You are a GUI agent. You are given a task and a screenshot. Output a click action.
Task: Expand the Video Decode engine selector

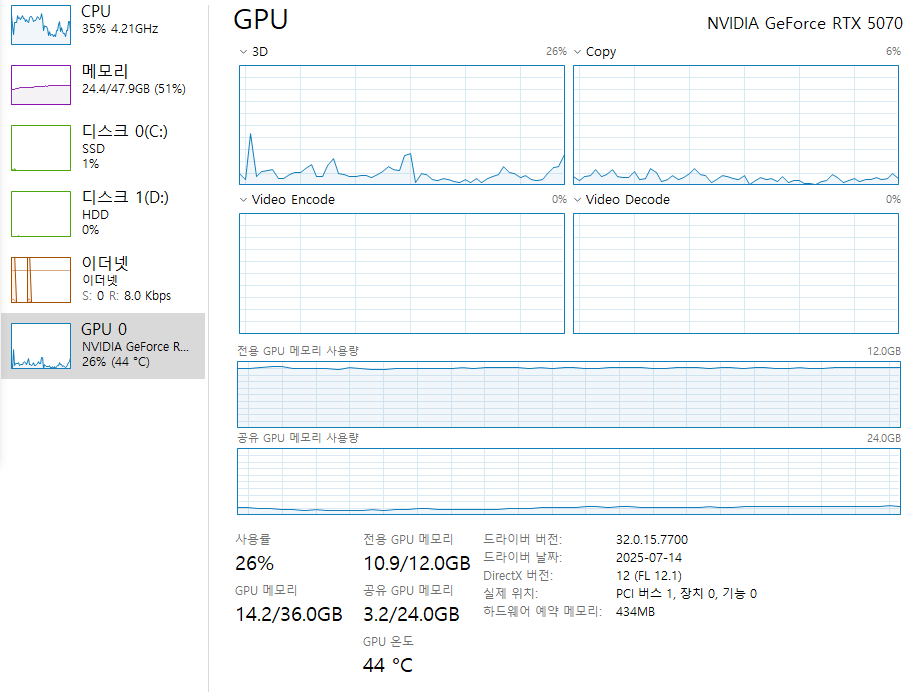coord(577,200)
